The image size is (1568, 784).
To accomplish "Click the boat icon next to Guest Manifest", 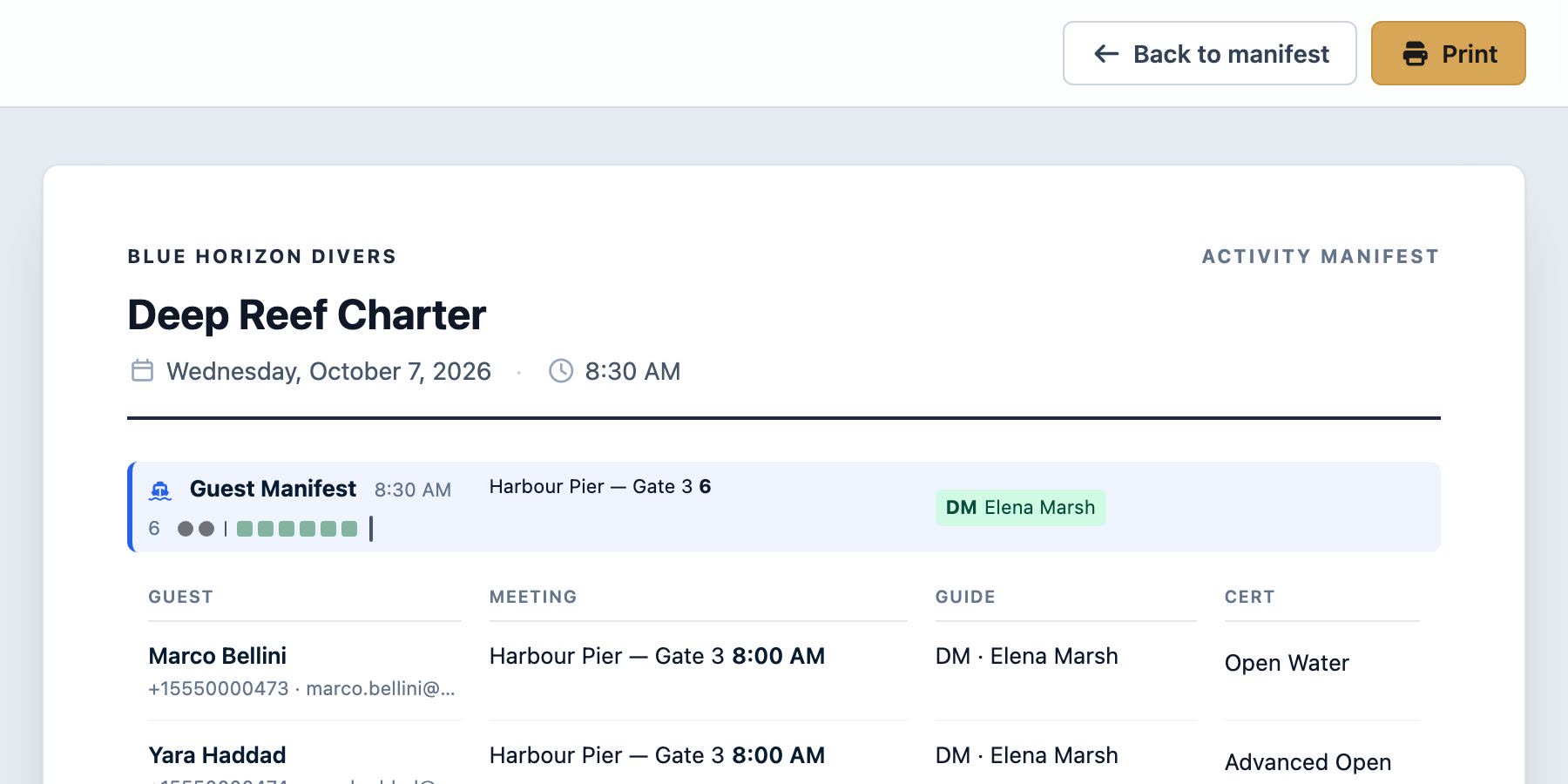I will (160, 490).
